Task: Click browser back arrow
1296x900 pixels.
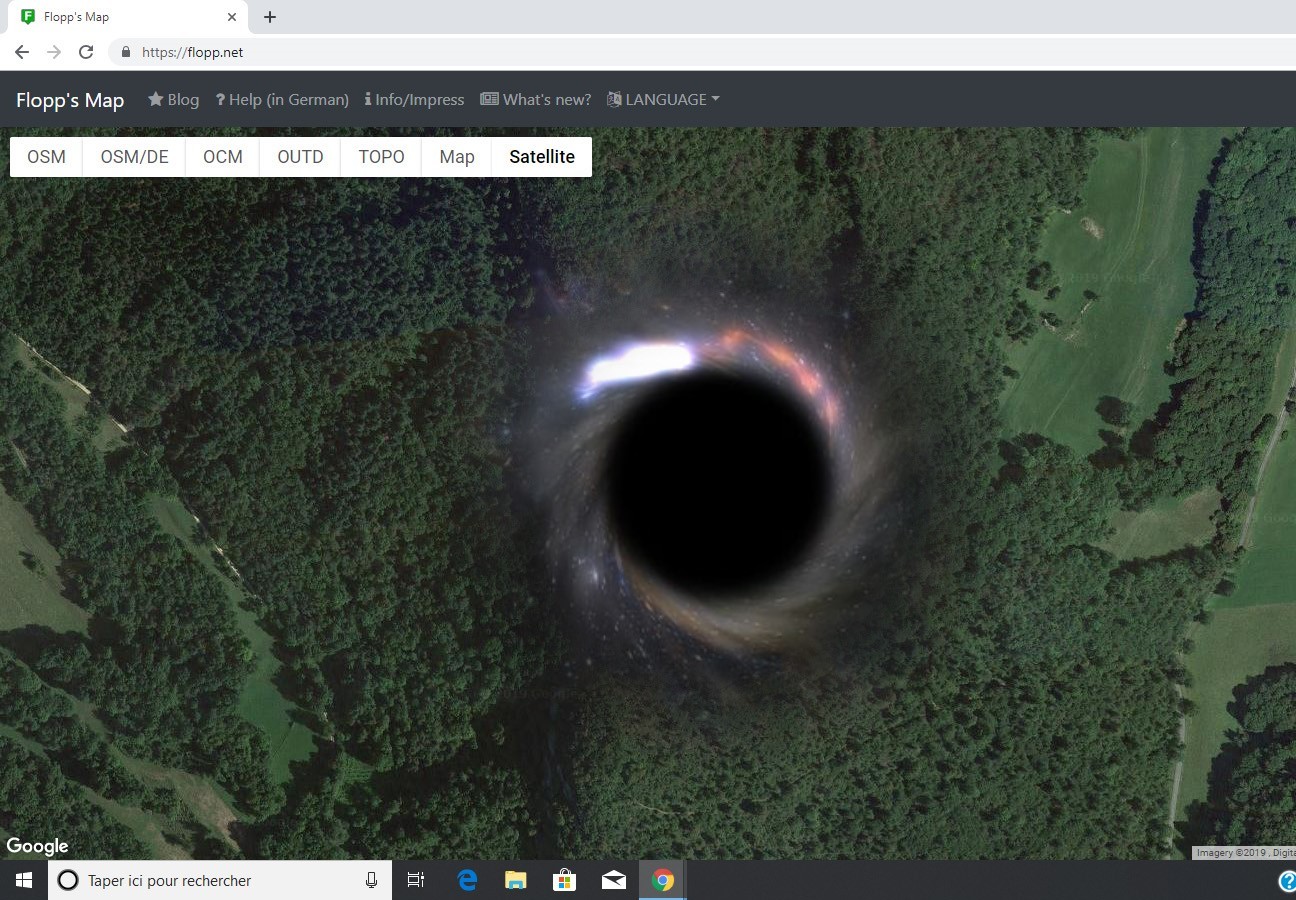Action: (x=22, y=52)
